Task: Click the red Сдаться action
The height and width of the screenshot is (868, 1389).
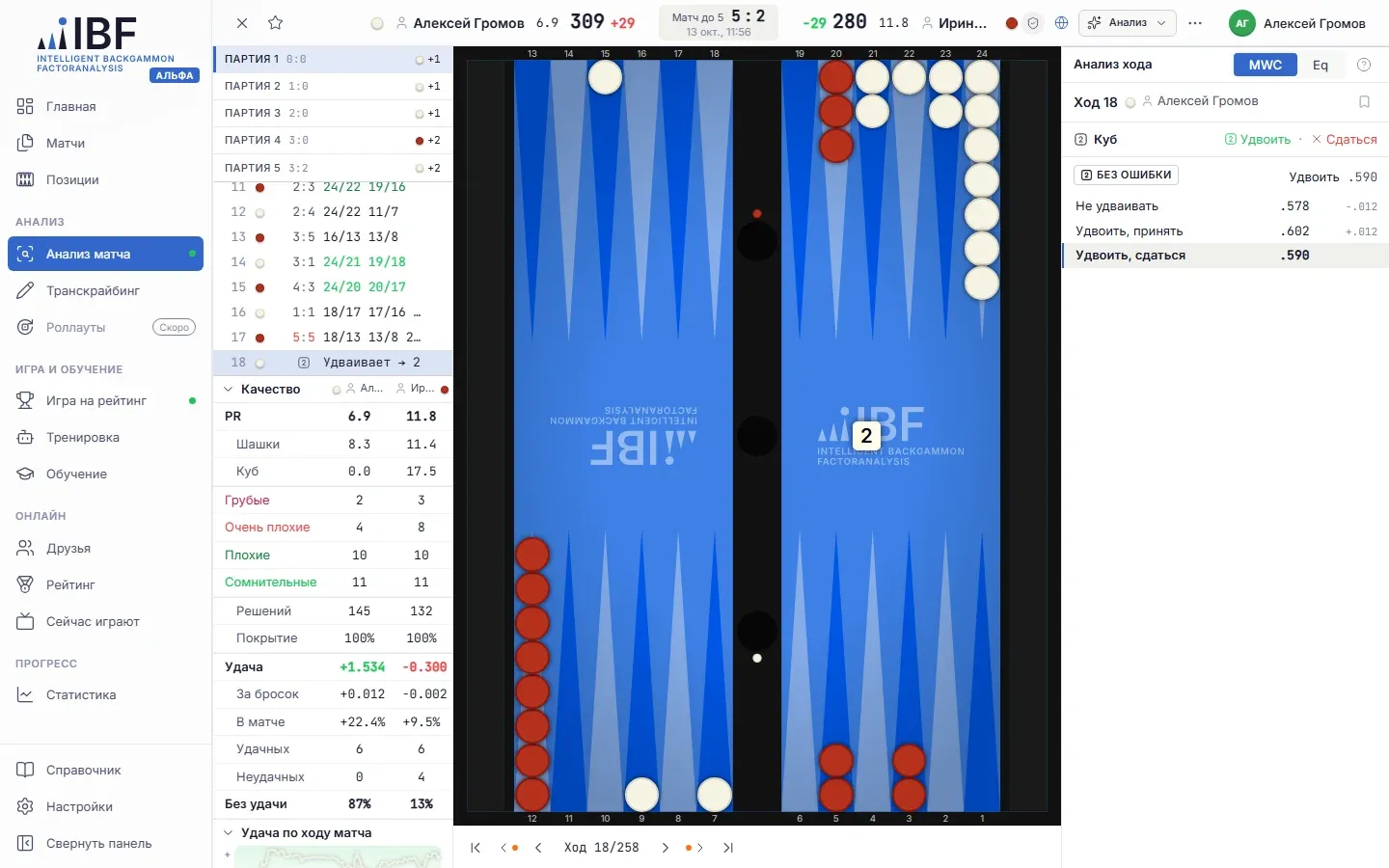Action: click(x=1345, y=140)
